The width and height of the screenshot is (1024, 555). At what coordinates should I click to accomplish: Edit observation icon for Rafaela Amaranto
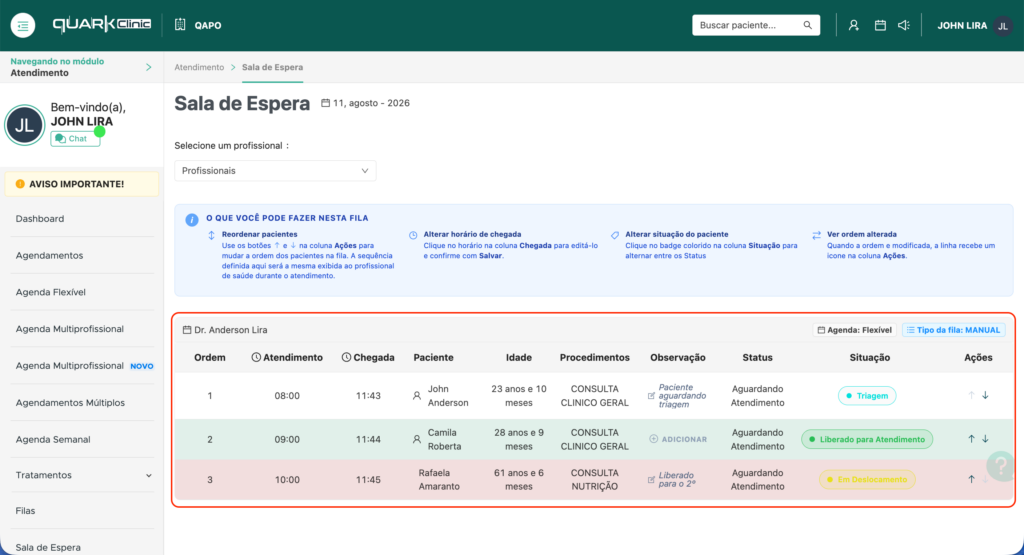pos(651,479)
